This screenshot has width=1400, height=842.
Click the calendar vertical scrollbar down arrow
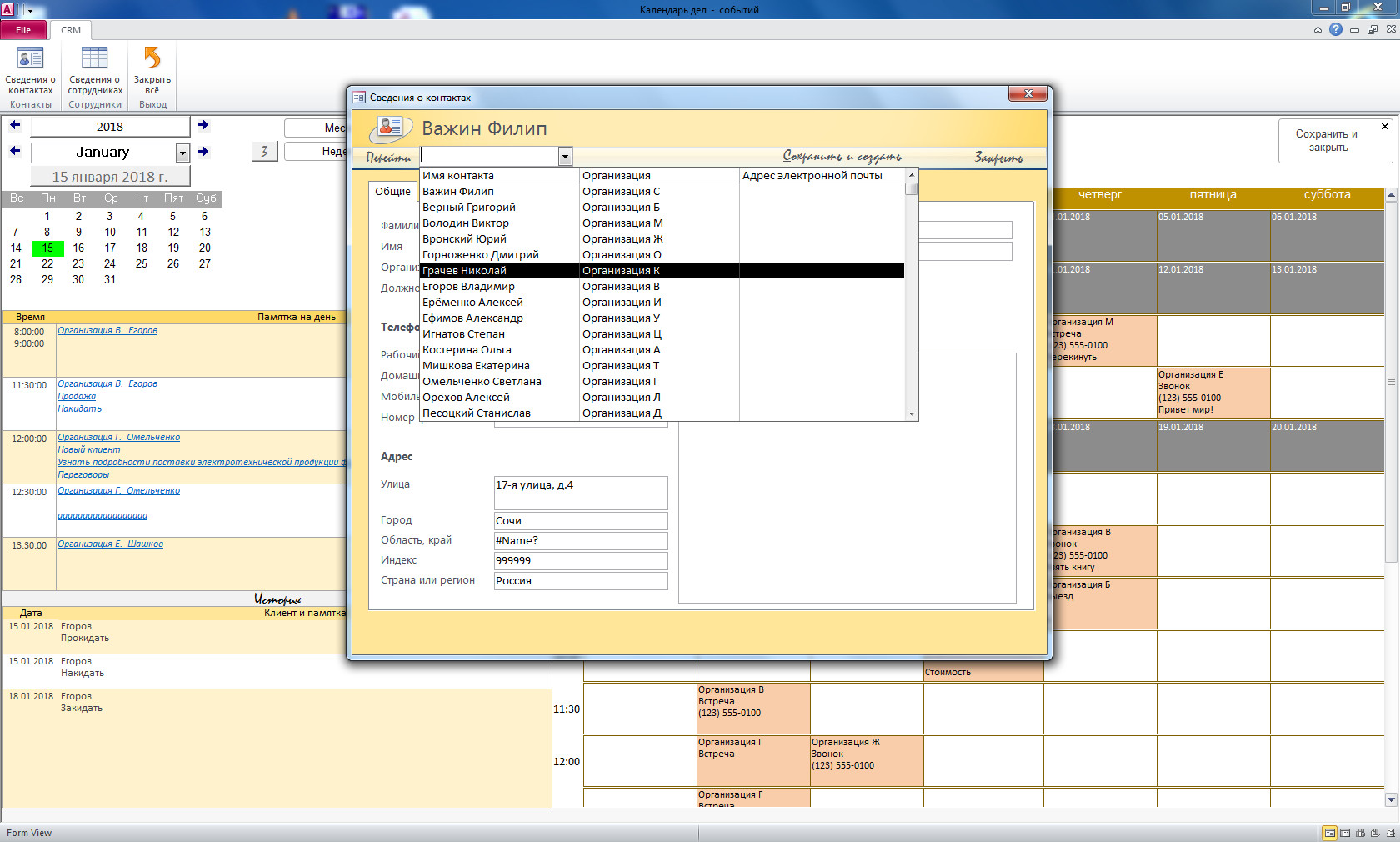point(1391,799)
